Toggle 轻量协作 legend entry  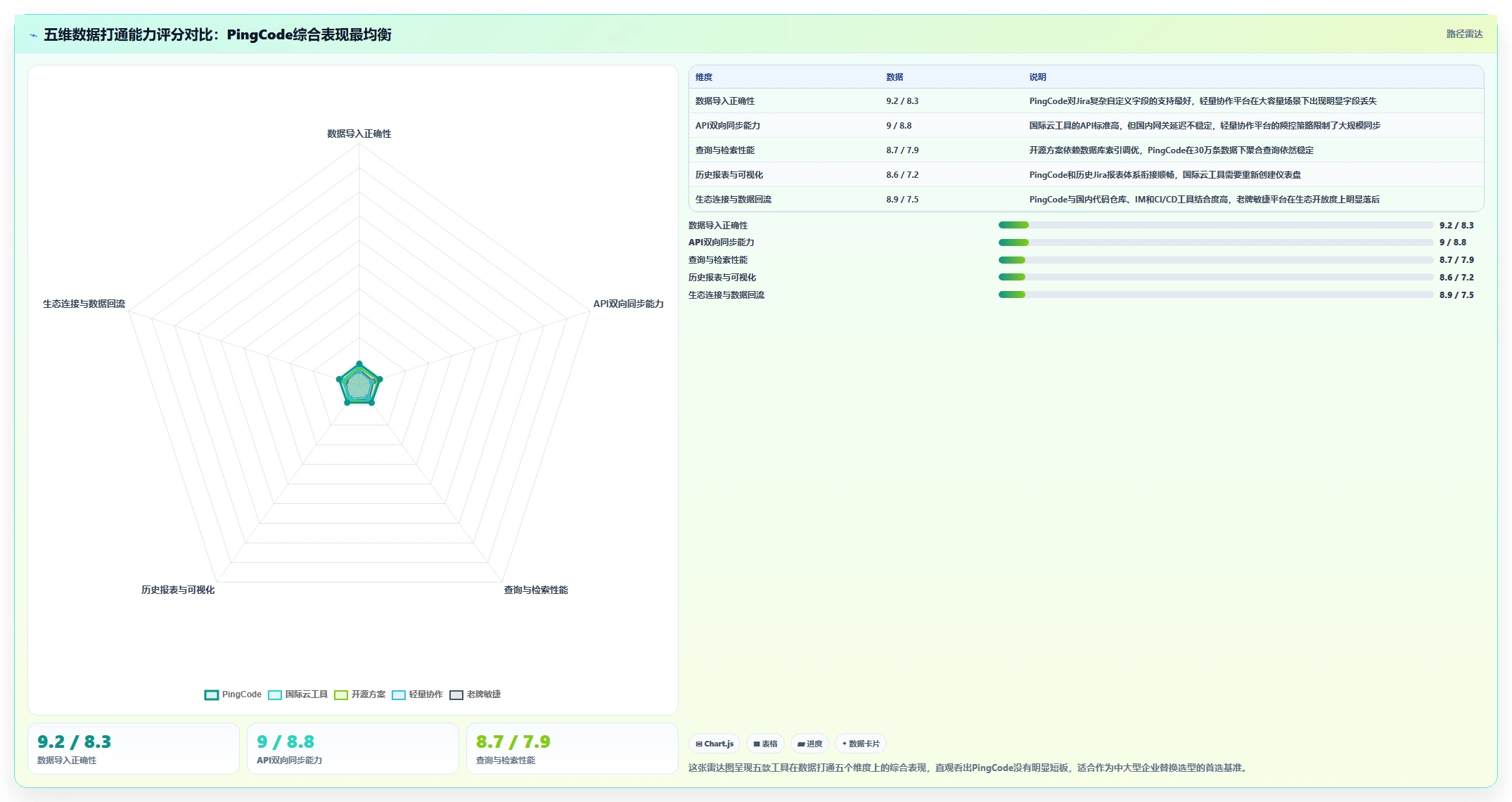[x=417, y=694]
